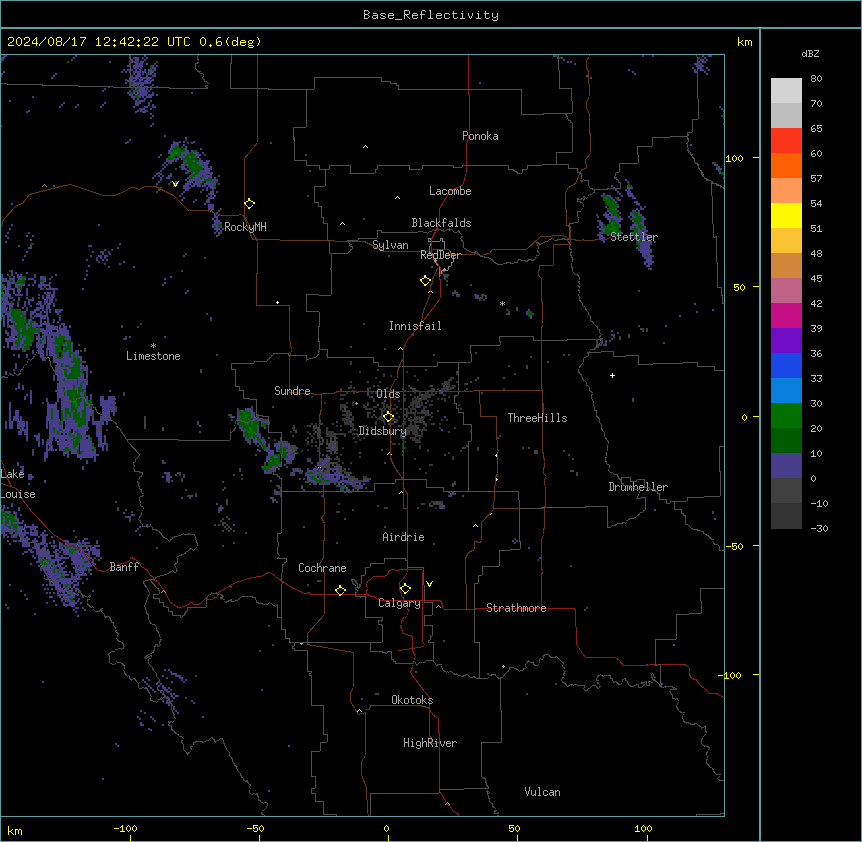
Task: Click the dBZ legend heading
Action: [x=810, y=53]
